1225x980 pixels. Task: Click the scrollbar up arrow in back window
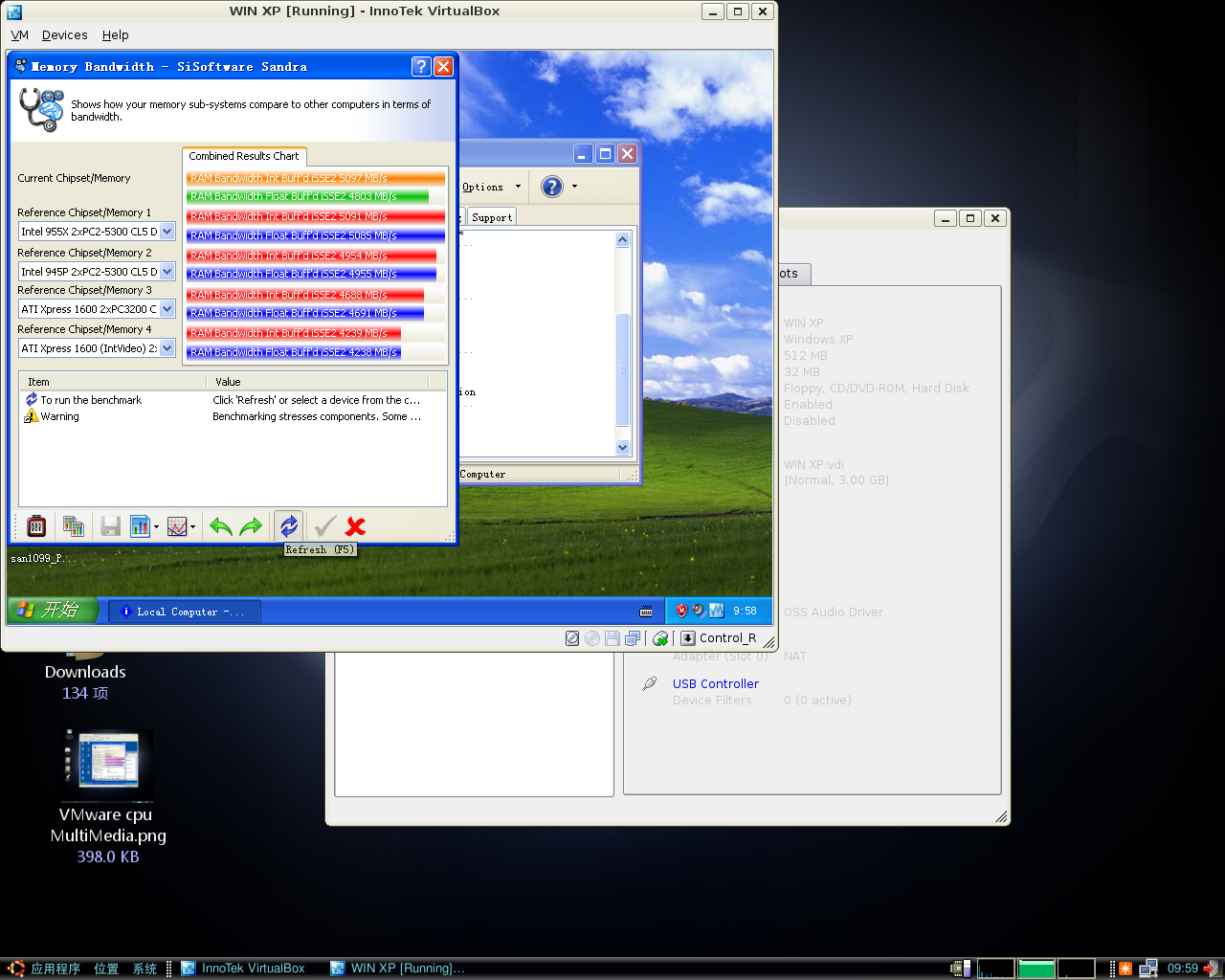[623, 239]
